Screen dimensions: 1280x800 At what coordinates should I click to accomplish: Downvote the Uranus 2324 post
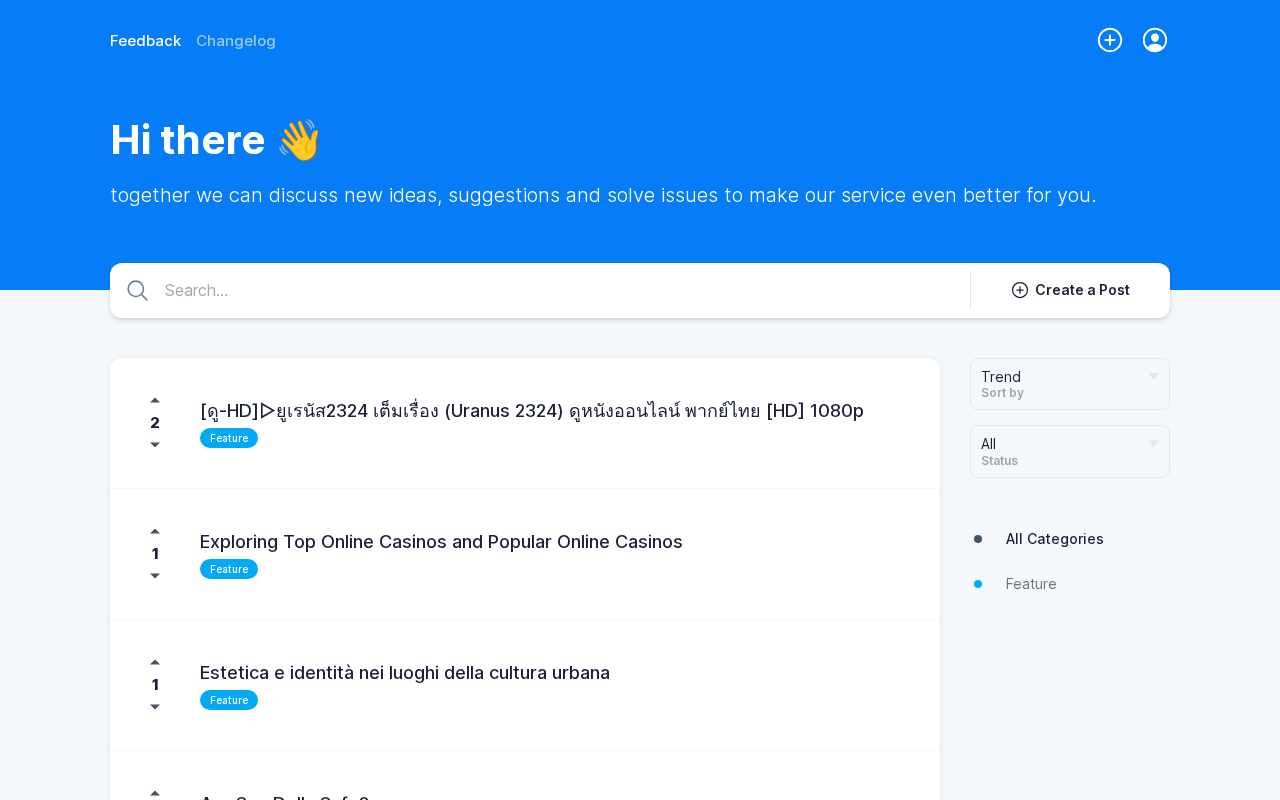(155, 445)
